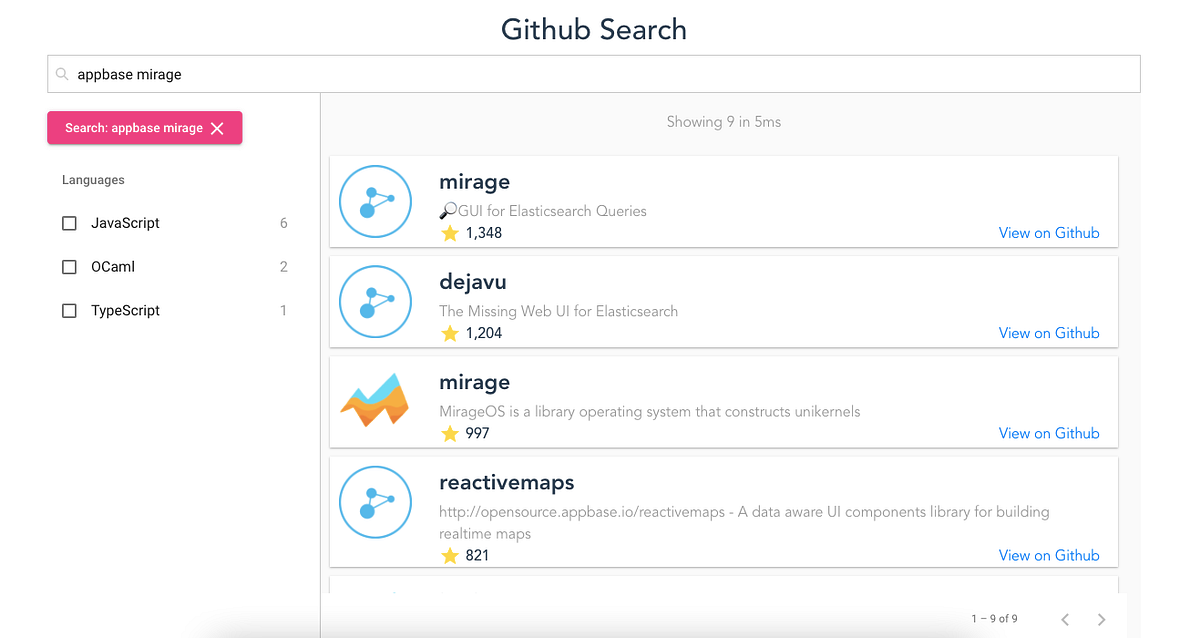1200x638 pixels.
Task: Click inside the search input field
Action: [x=400, y=73]
